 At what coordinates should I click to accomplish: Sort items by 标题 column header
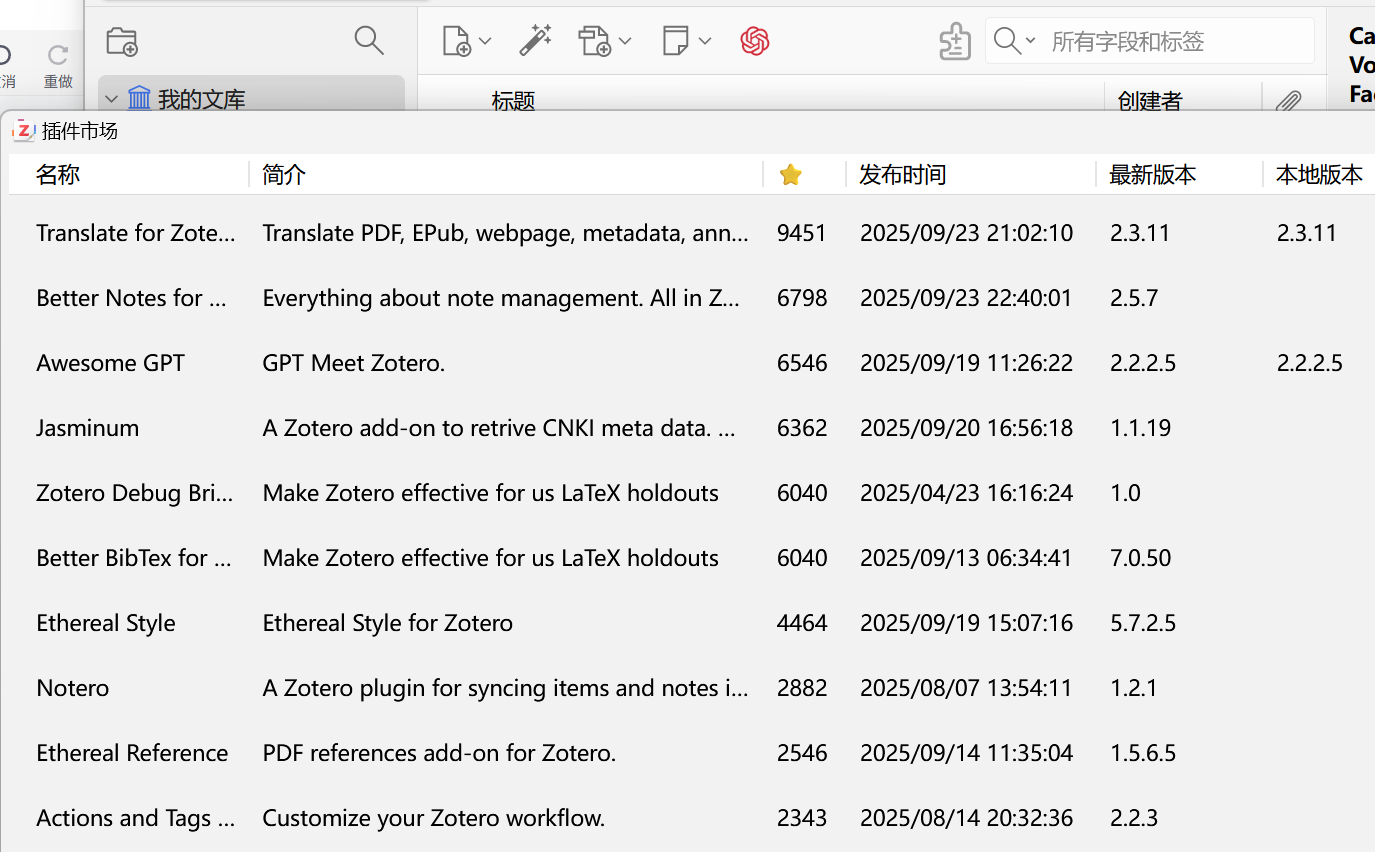513,101
